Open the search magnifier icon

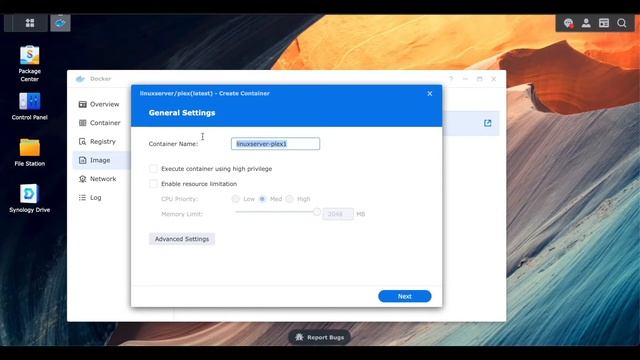click(622, 23)
